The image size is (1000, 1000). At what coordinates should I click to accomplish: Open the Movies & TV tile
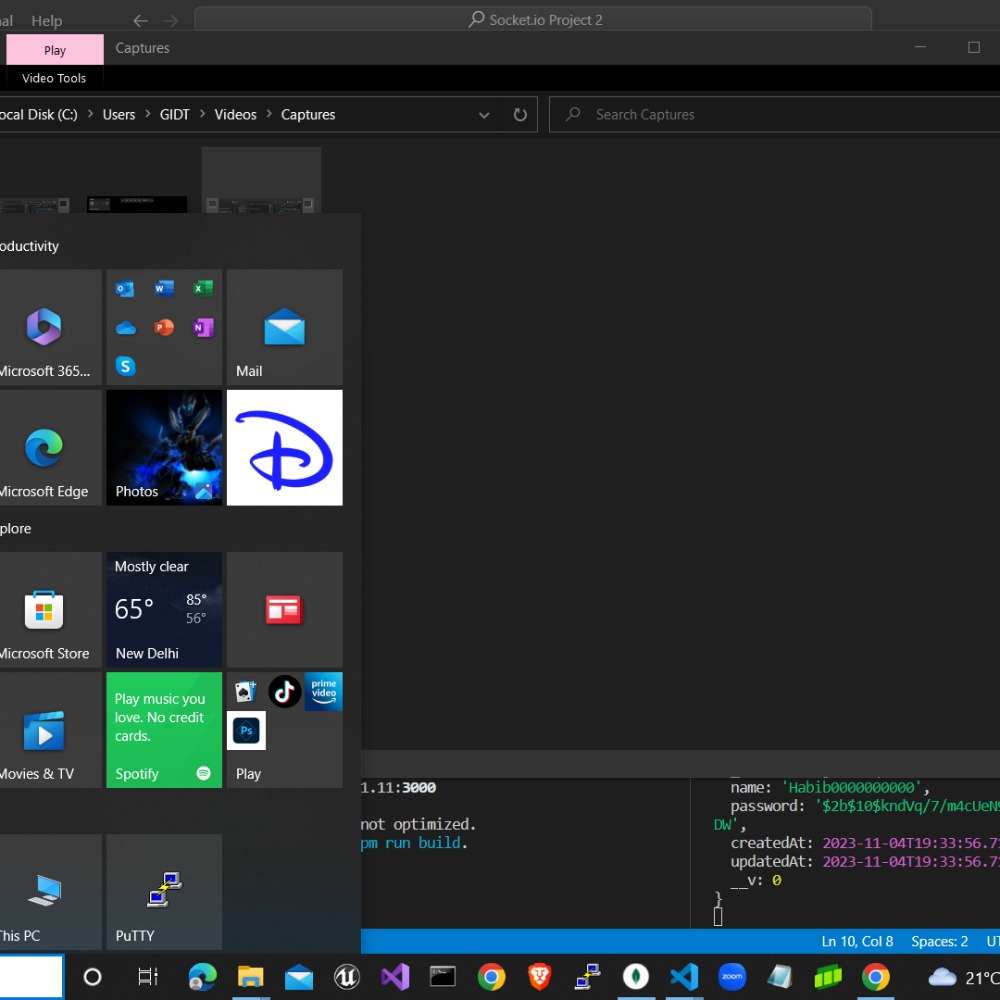50,730
